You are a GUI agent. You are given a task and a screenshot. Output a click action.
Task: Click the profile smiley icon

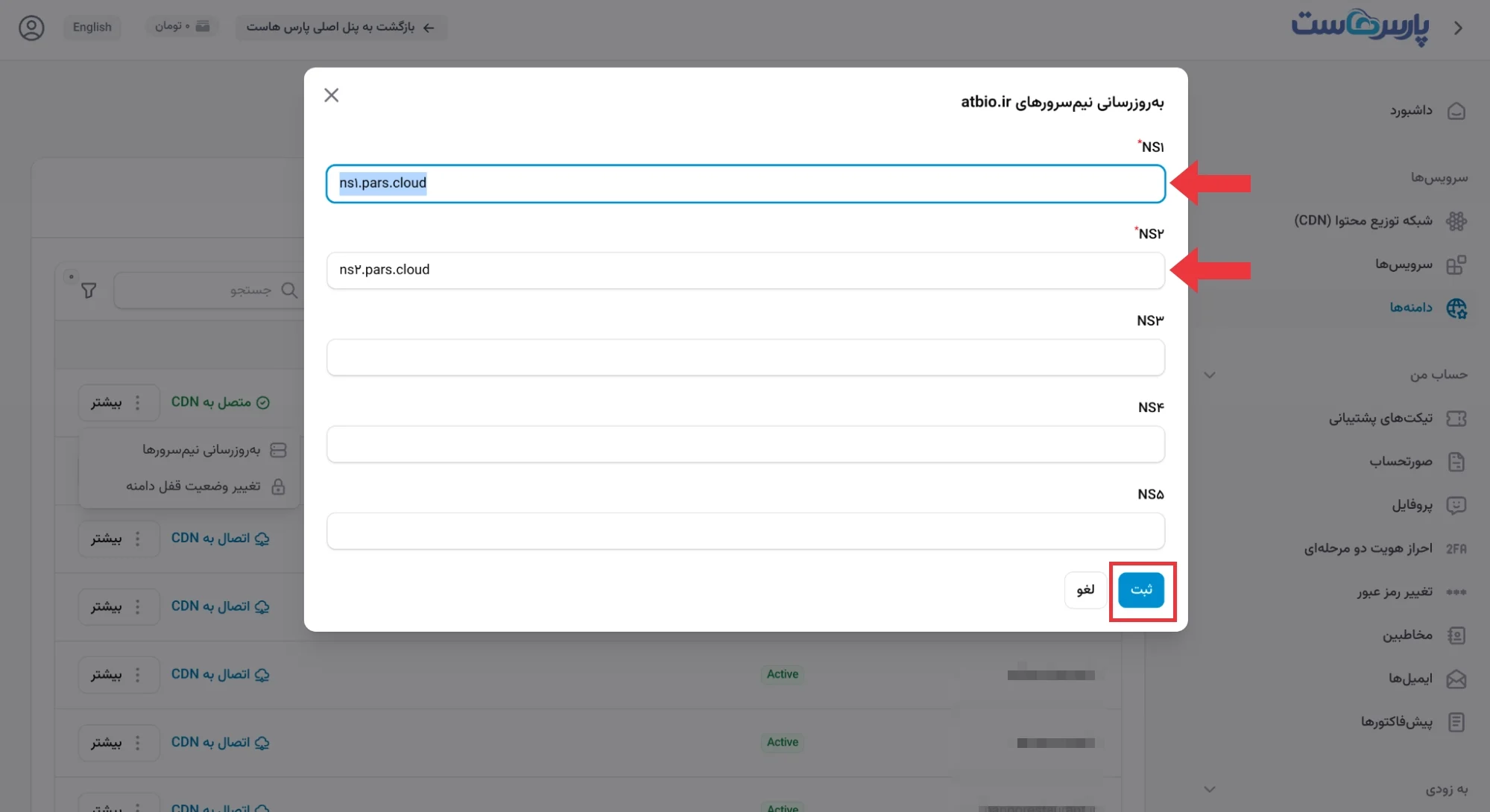[1456, 505]
